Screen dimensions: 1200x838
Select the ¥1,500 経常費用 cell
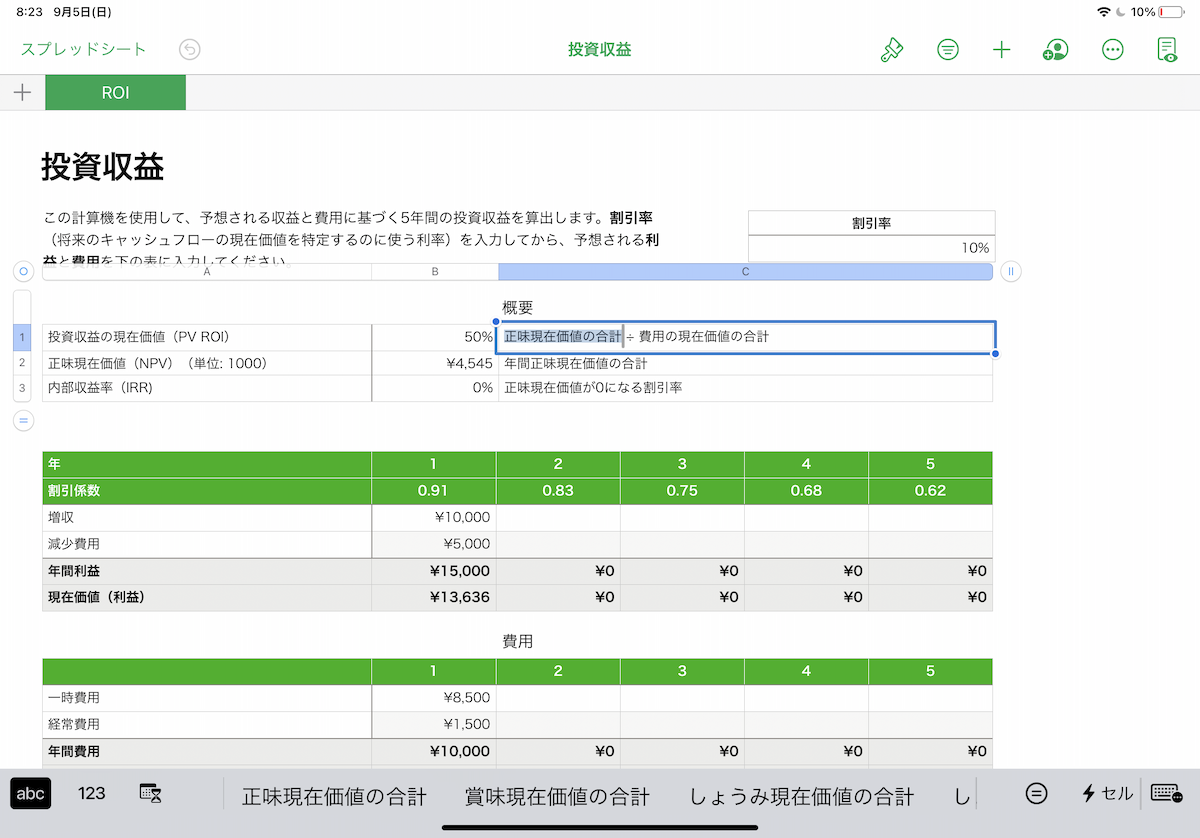(434, 724)
